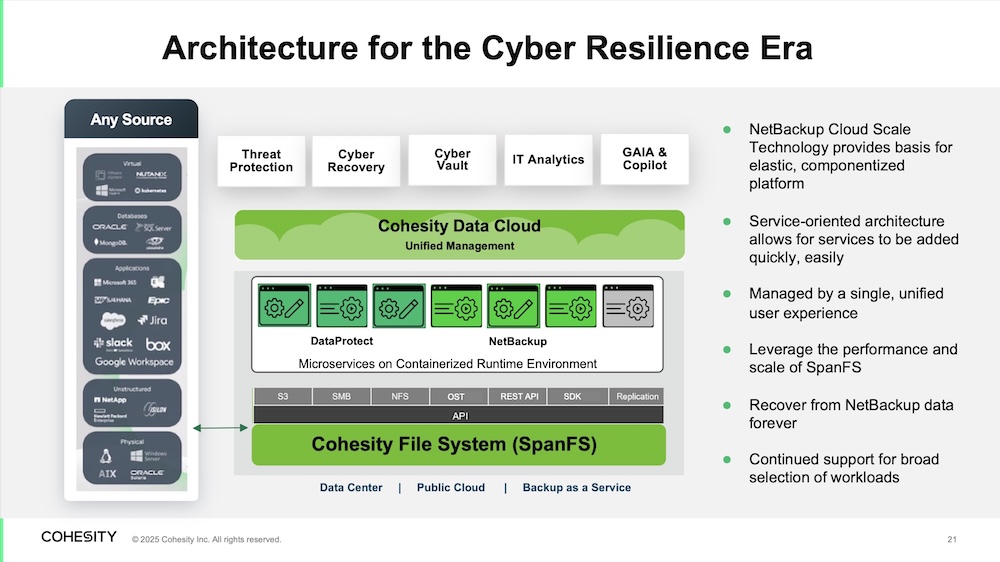Click the VMware vSphere logo
The width and height of the screenshot is (1000, 562).
(x=109, y=175)
